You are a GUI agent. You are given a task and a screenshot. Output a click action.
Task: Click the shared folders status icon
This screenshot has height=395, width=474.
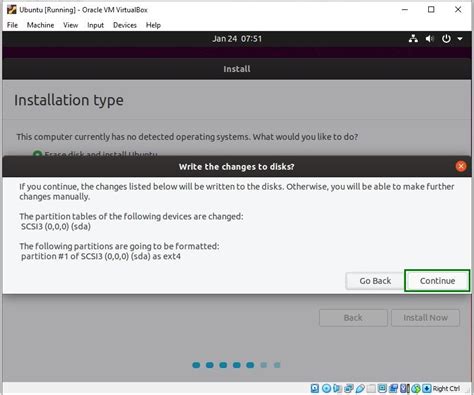click(371, 388)
